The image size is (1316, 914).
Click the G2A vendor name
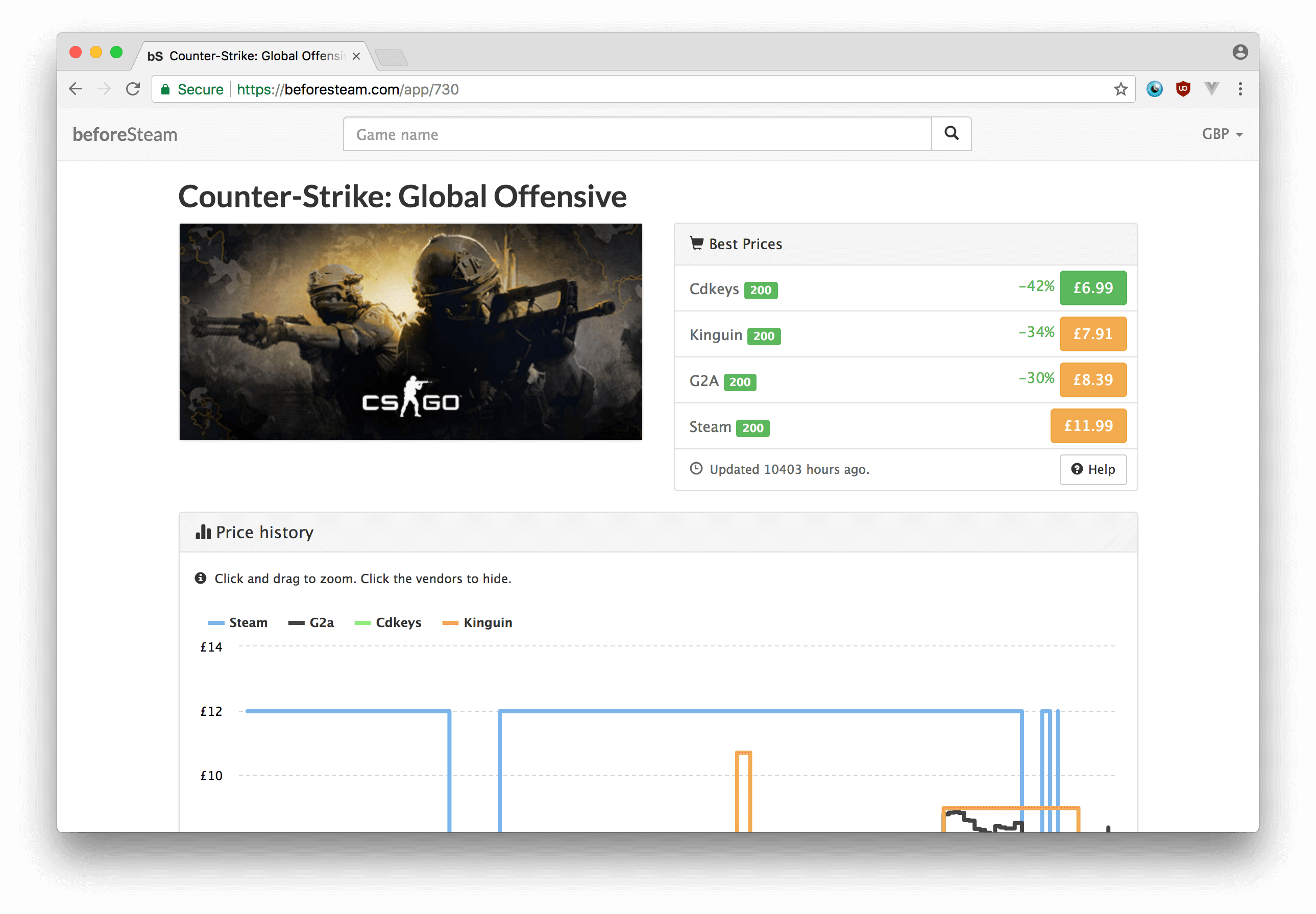click(703, 381)
